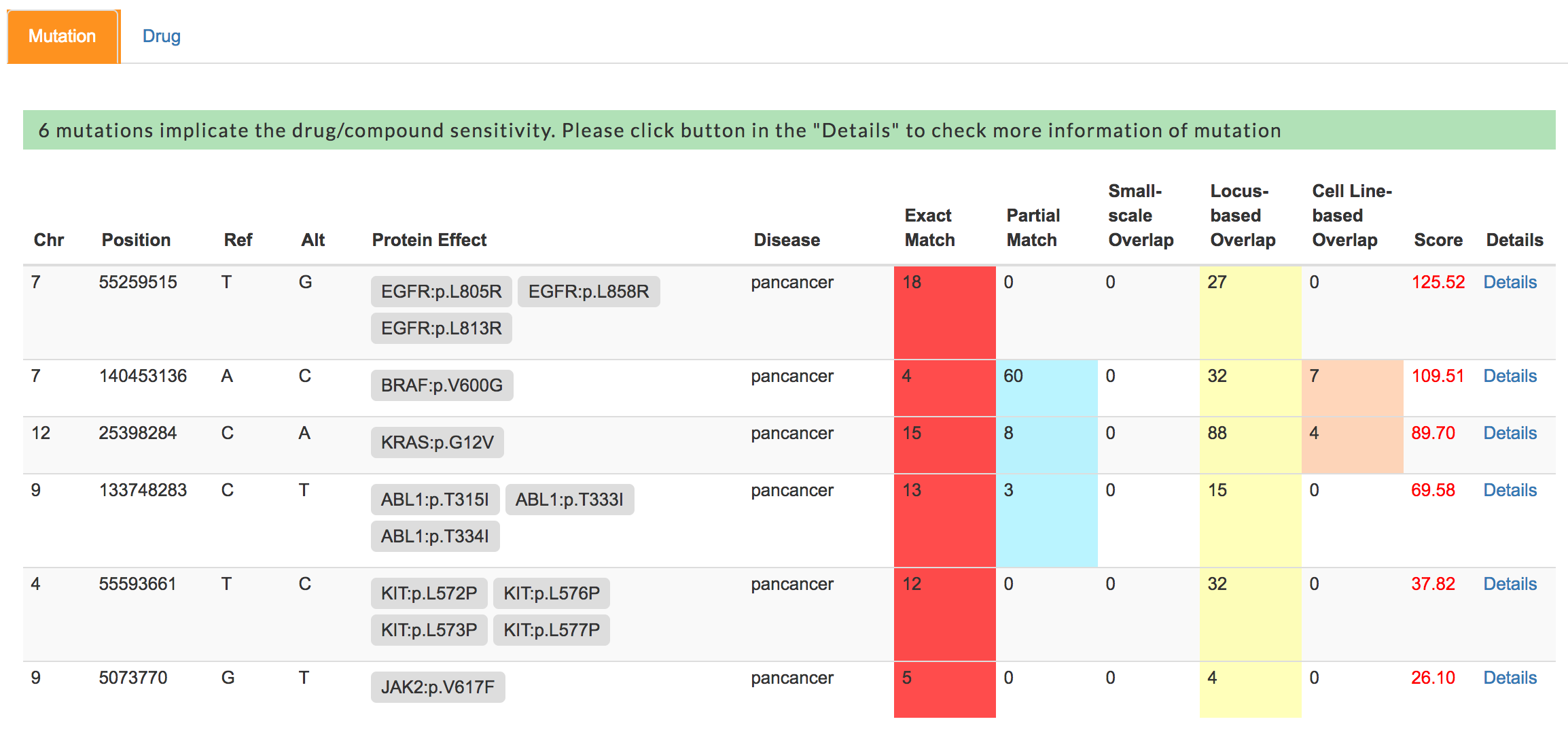The image size is (1568, 730).
Task: Select the EGFR:p.L813R protein tag
Action: coord(441,328)
